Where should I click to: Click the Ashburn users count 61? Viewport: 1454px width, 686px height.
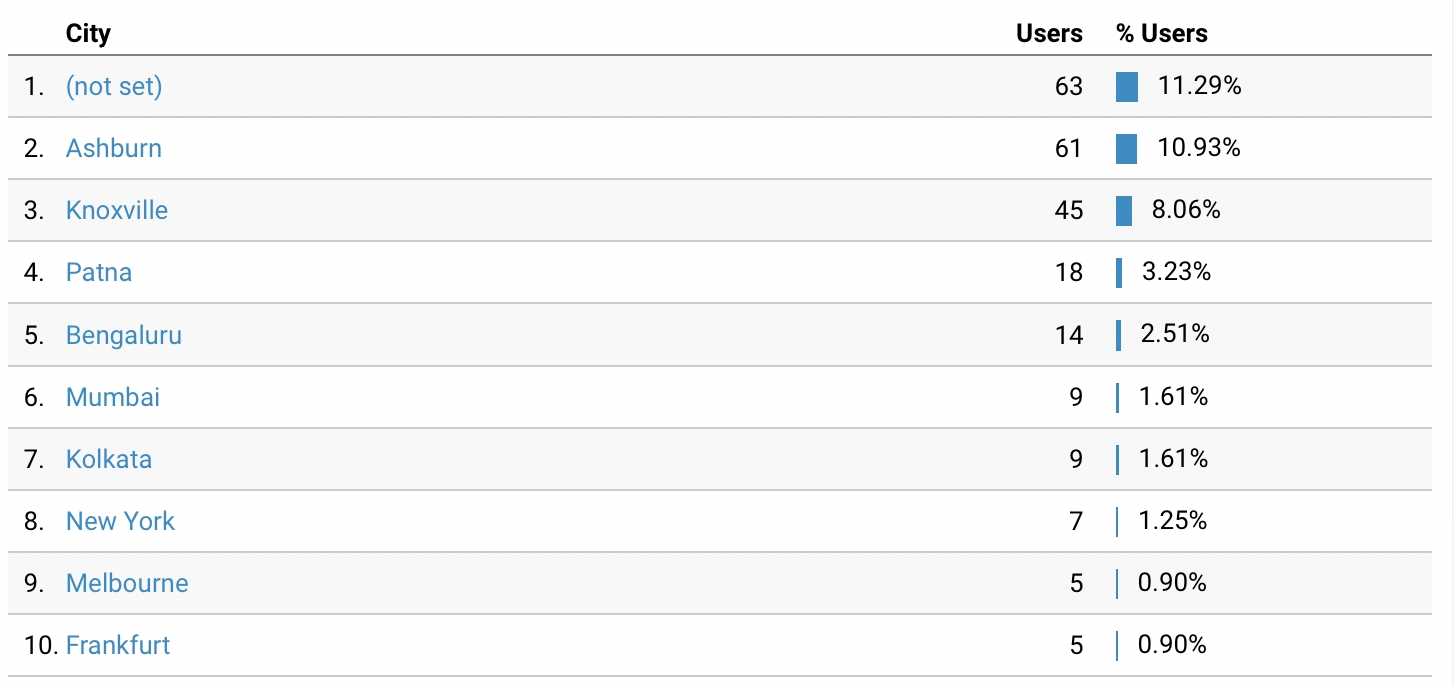point(1068,149)
